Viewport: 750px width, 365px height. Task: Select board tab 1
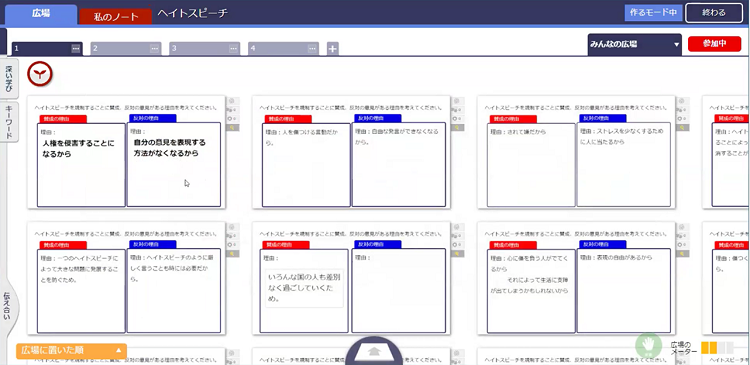(x=47, y=48)
